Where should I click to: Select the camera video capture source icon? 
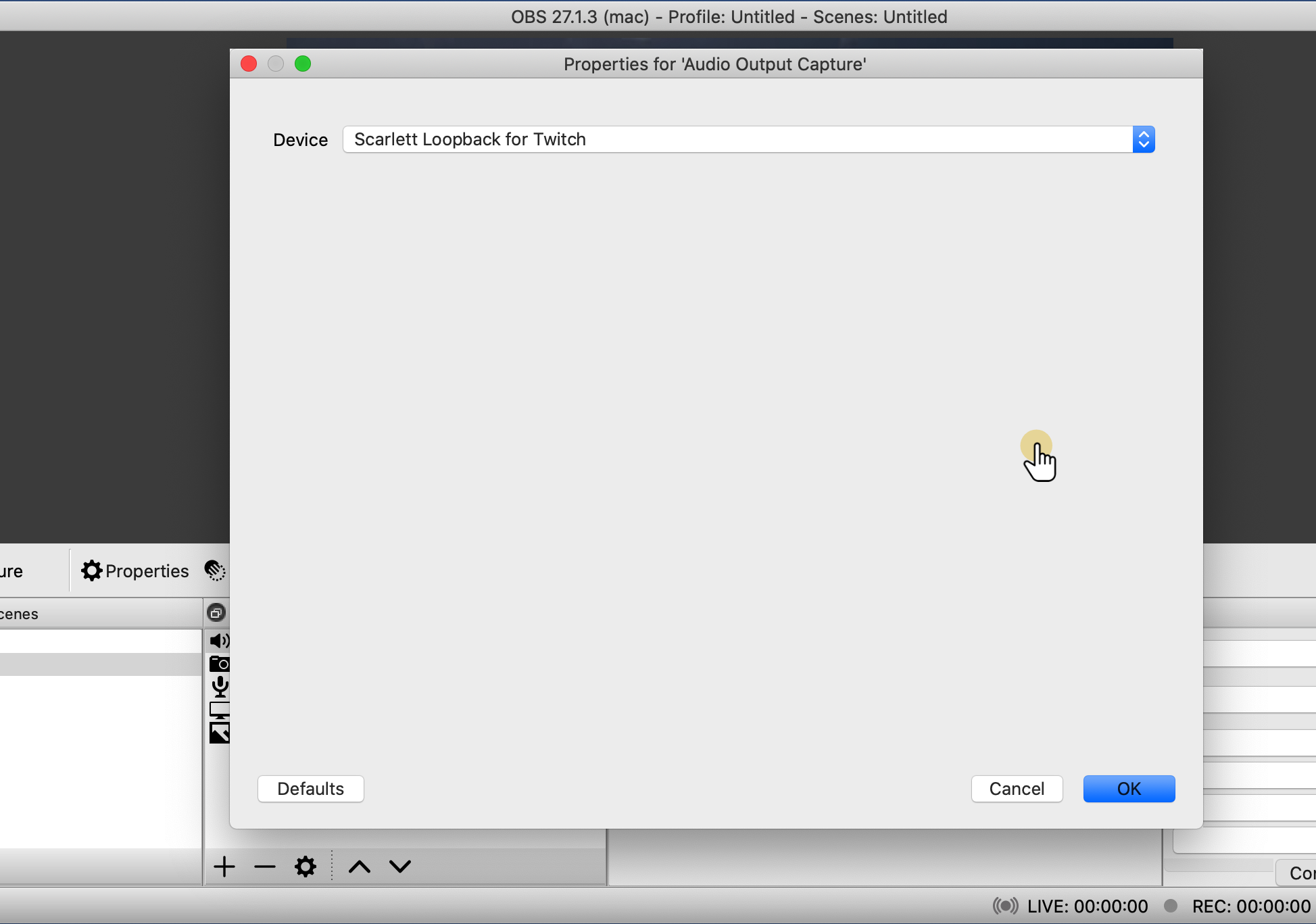pyautogui.click(x=218, y=663)
